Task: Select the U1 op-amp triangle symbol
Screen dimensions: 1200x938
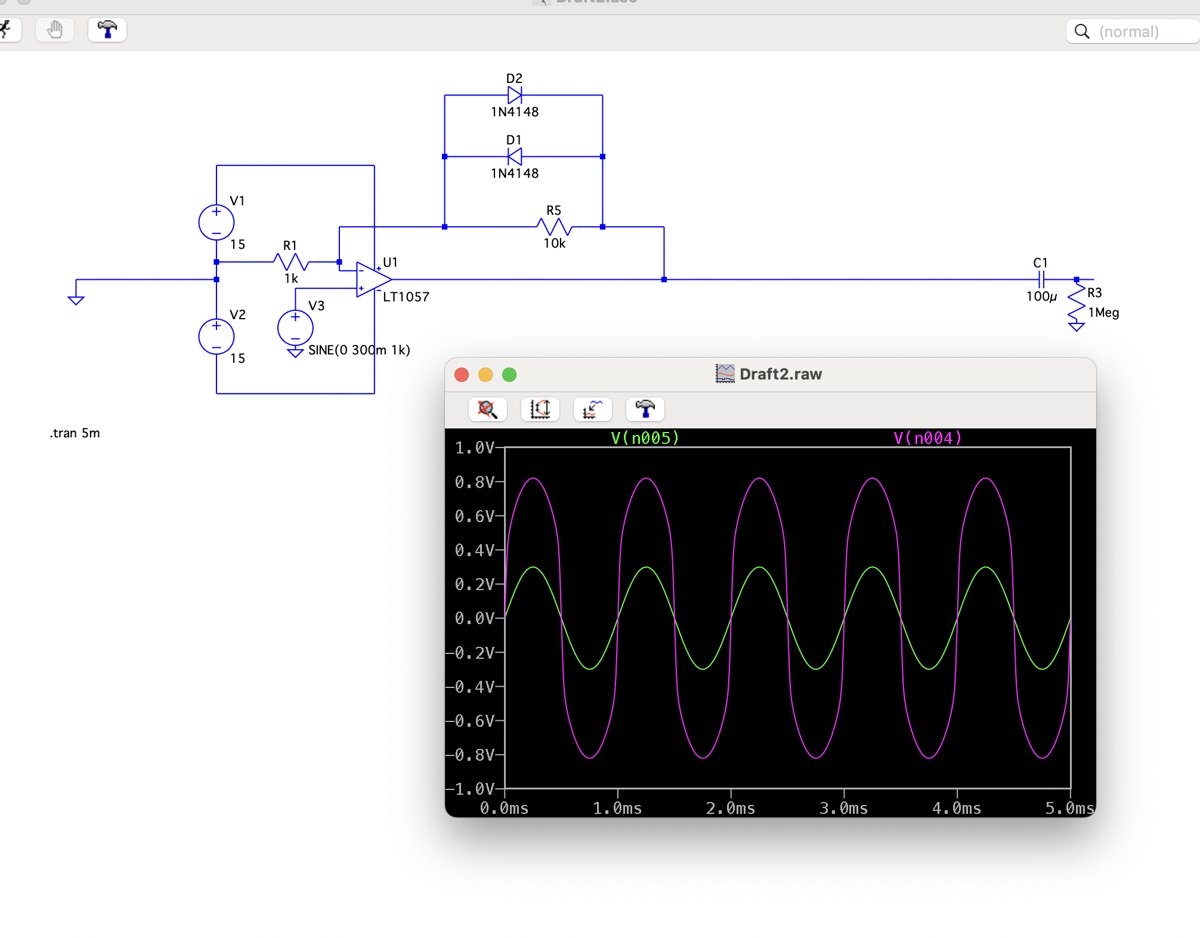Action: [373, 280]
